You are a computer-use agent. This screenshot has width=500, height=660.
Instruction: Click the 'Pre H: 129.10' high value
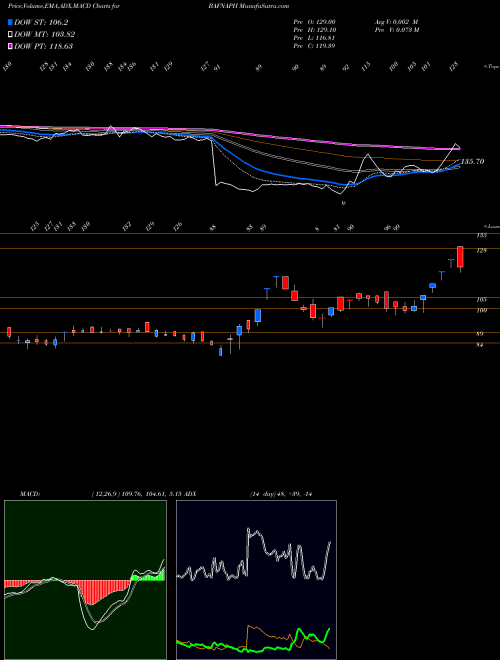point(314,30)
